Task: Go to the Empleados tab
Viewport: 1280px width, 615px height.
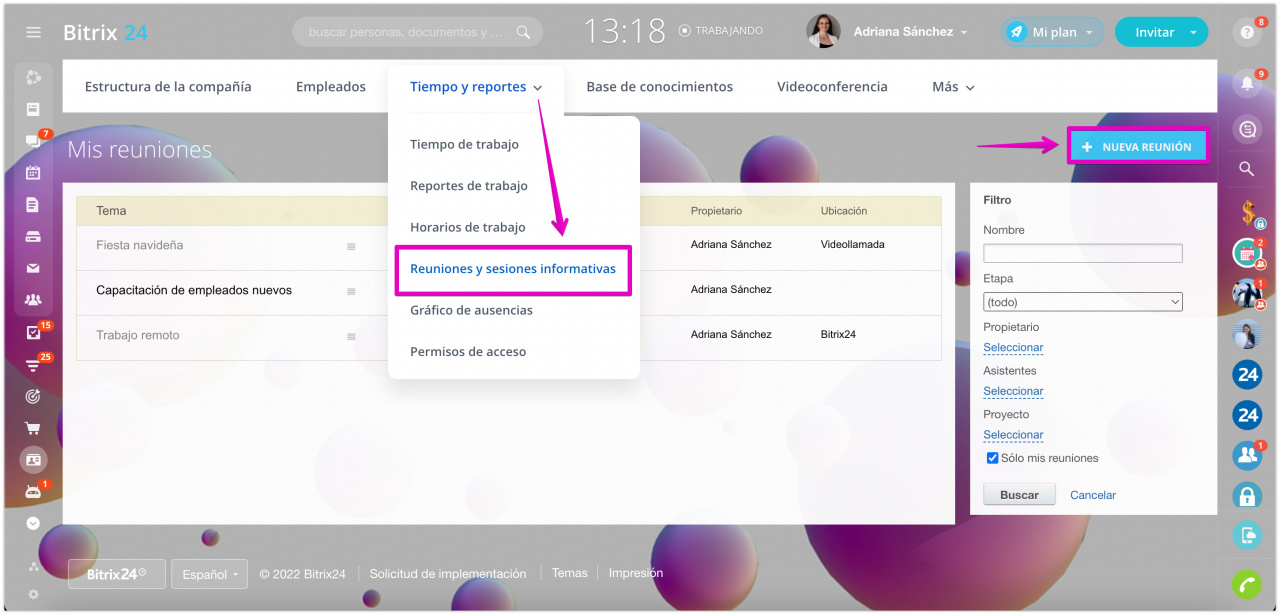Action: point(331,87)
